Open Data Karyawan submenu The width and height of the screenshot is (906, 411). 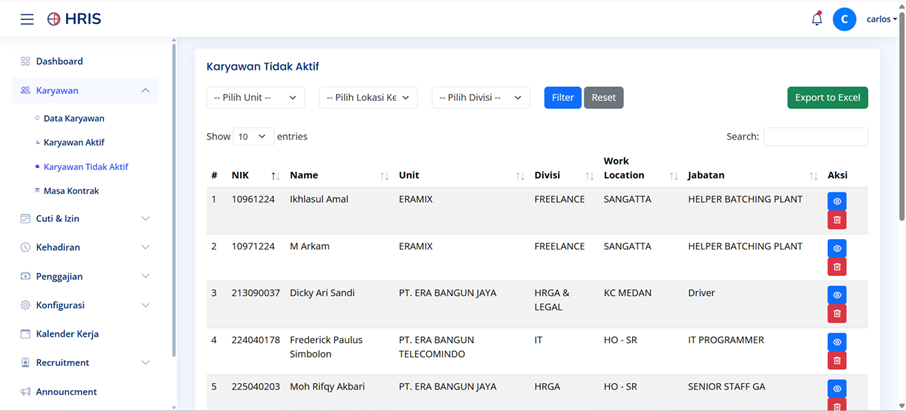[x=74, y=119]
